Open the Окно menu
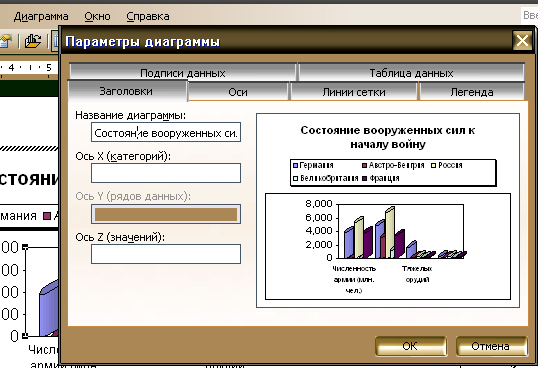The image size is (538, 368). click(97, 16)
